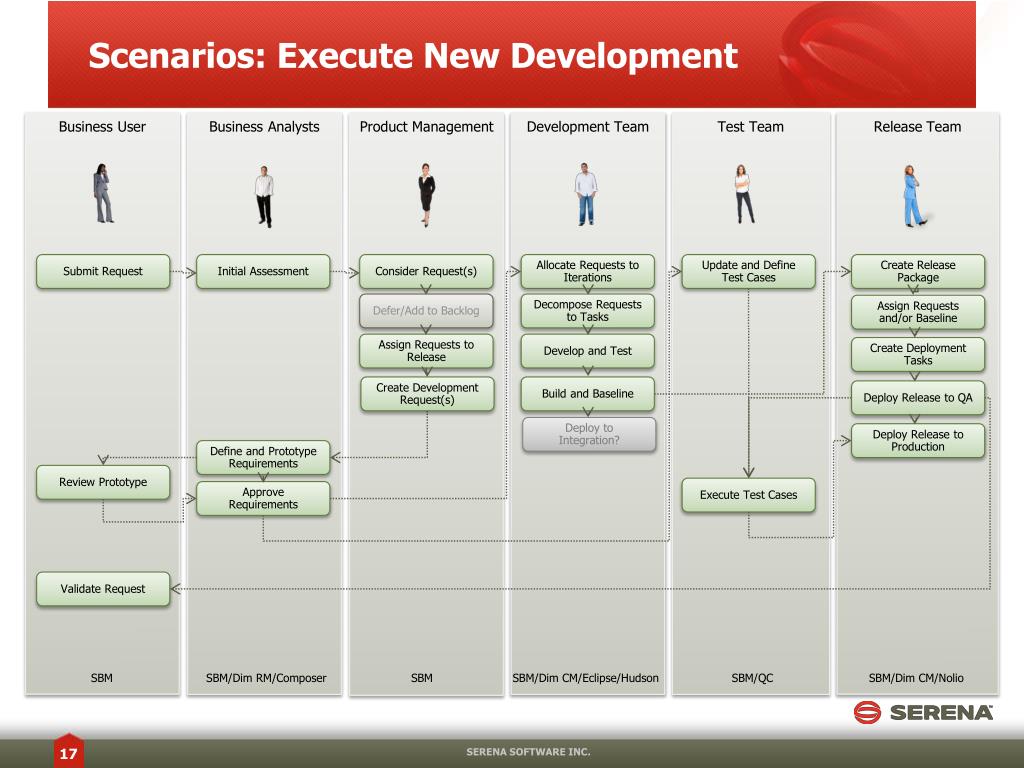This screenshot has width=1024, height=768.
Task: Click Define and Prototype Requirements box
Action: point(263,457)
